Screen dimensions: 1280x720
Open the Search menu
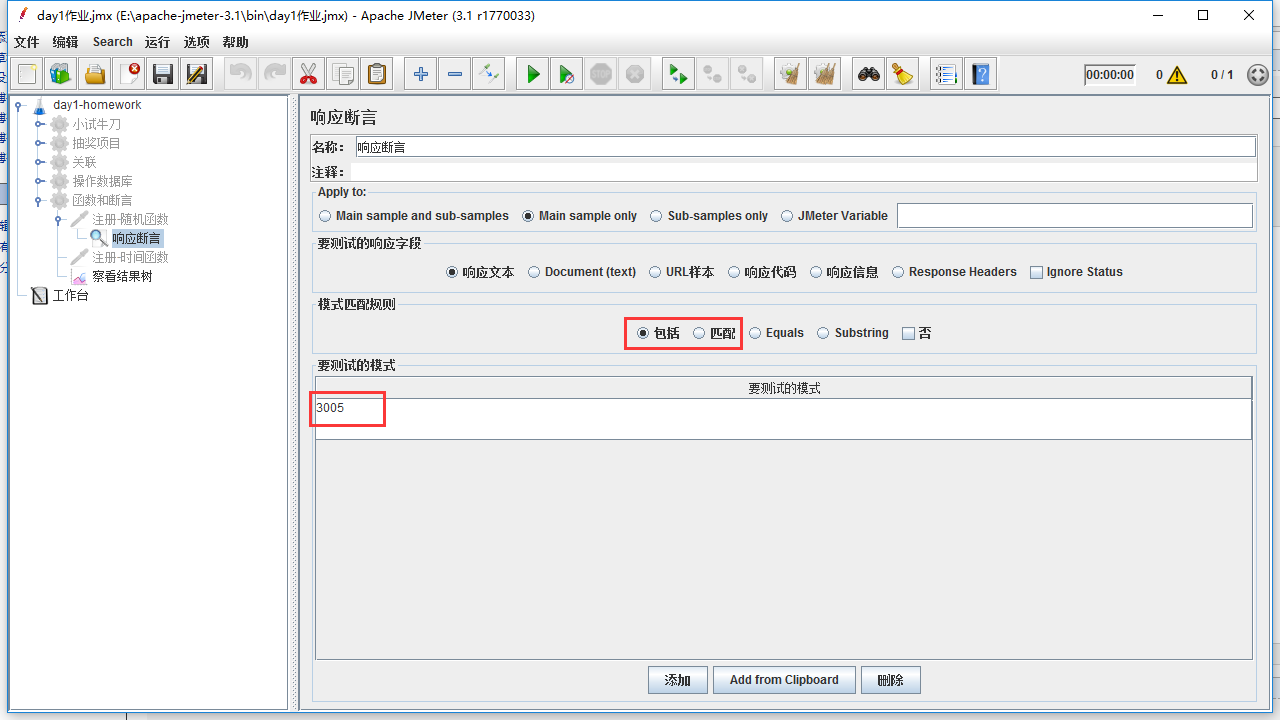[x=112, y=42]
